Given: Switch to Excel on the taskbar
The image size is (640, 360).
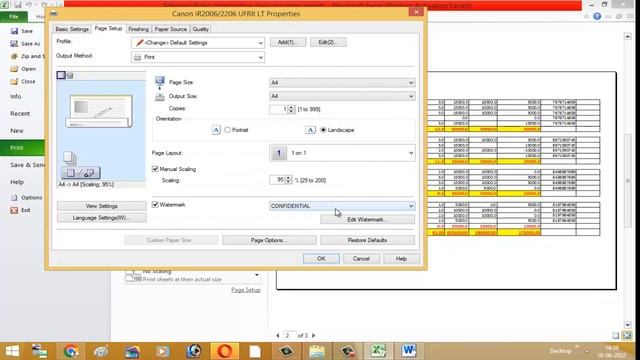Looking at the screenshot, I should [378, 351].
